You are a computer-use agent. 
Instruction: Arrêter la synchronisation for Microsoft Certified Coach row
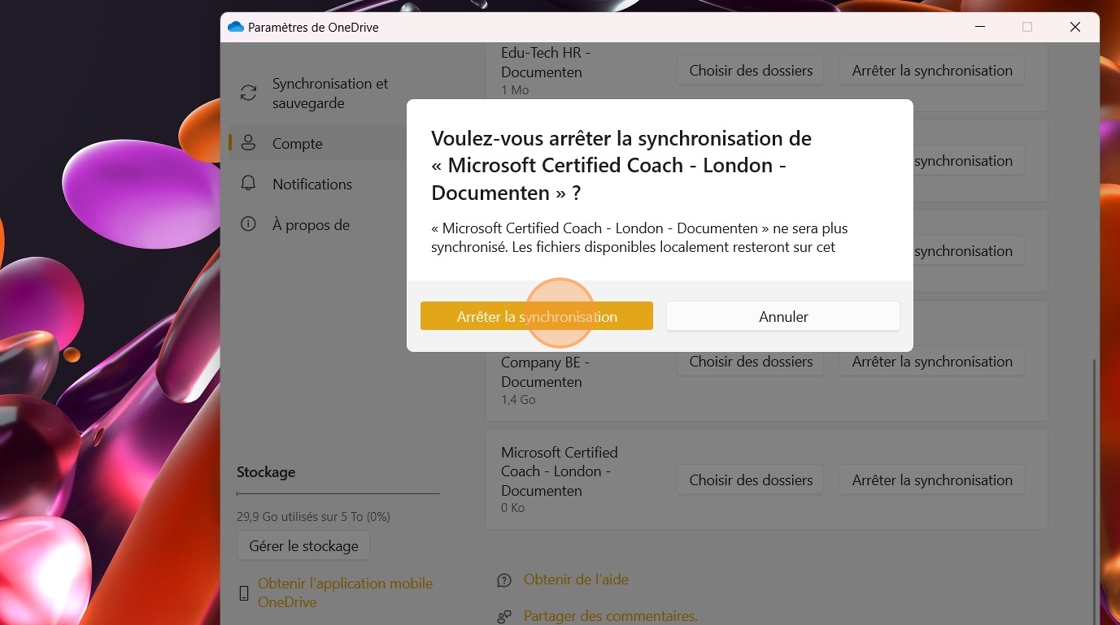click(x=932, y=480)
